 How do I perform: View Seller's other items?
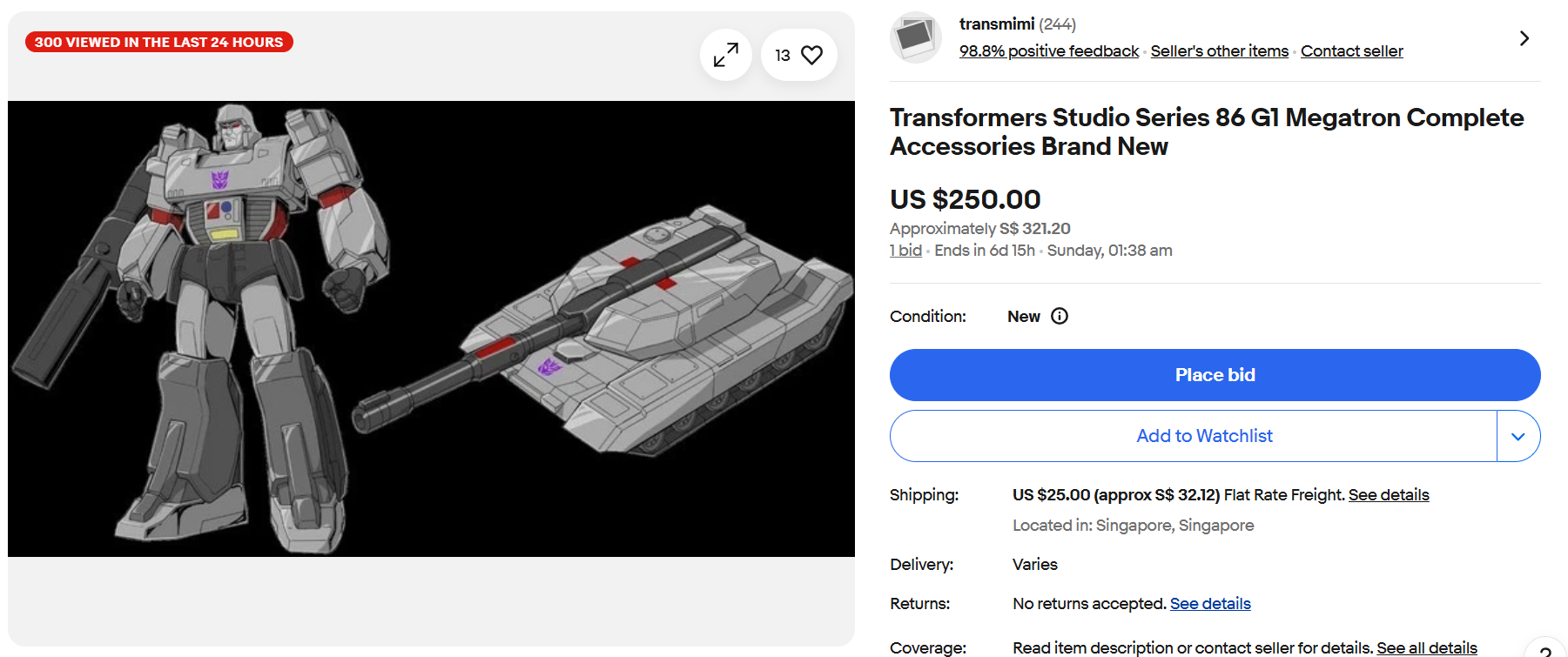pos(1219,51)
